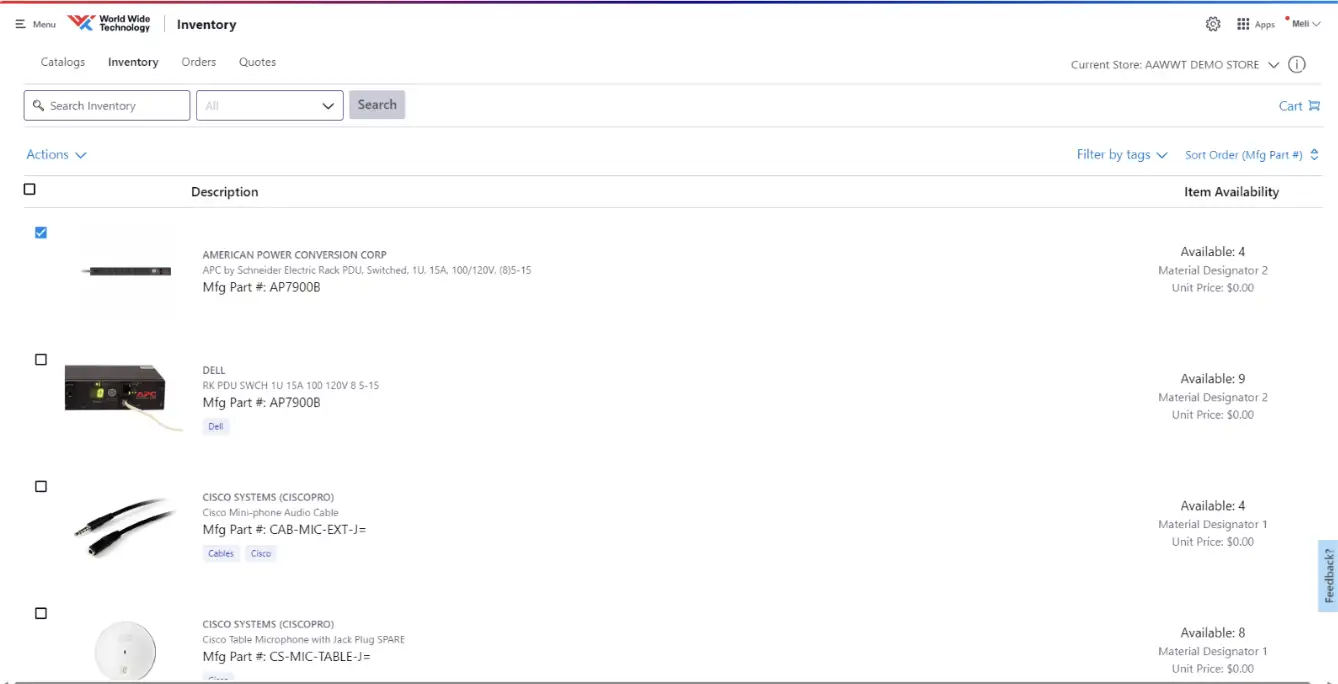Click the Available: 8 value

pos(1213,633)
